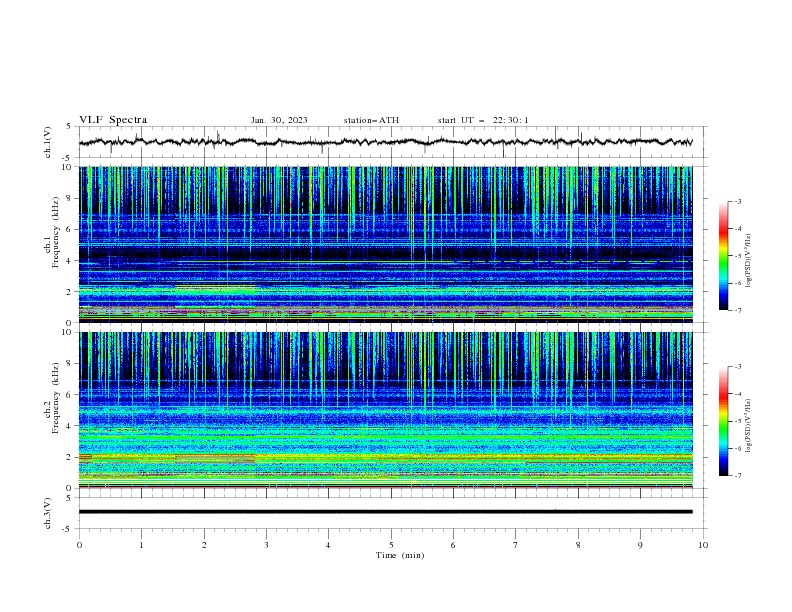The image size is (792, 612).
Task: Click the time axis tick label "5"
Action: (x=391, y=545)
